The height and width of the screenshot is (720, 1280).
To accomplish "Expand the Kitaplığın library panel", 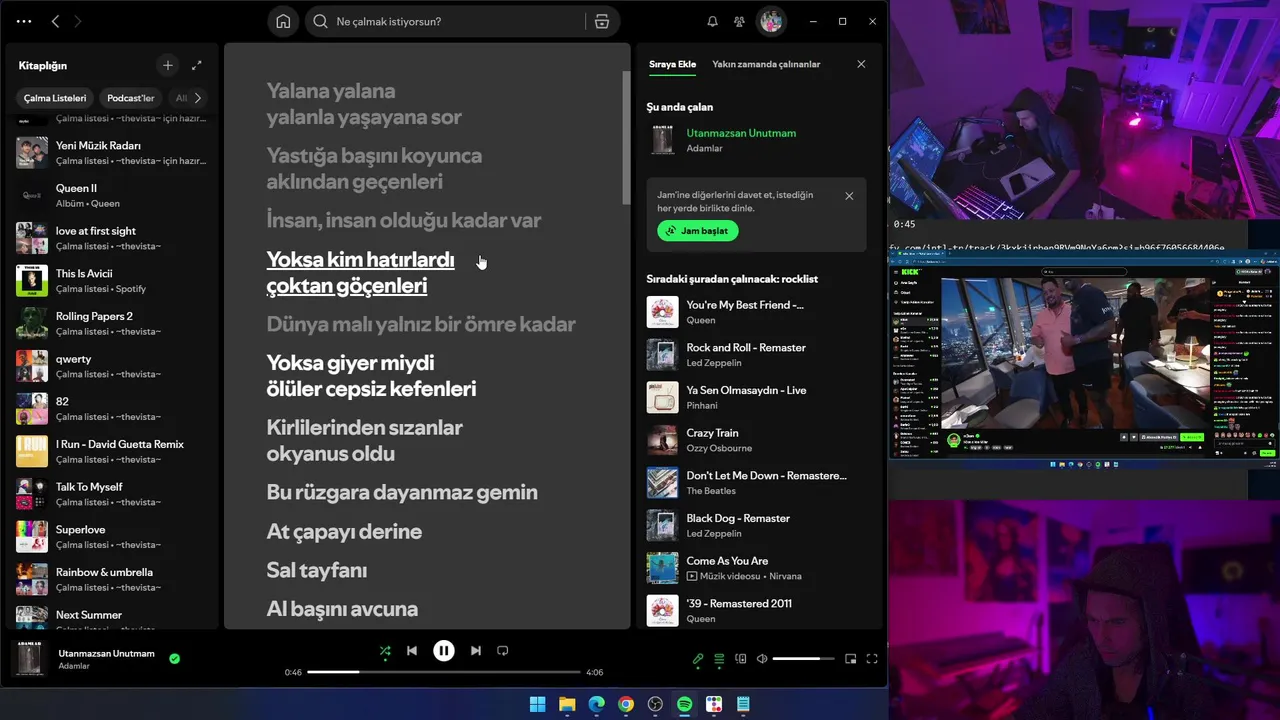I will 196,65.
